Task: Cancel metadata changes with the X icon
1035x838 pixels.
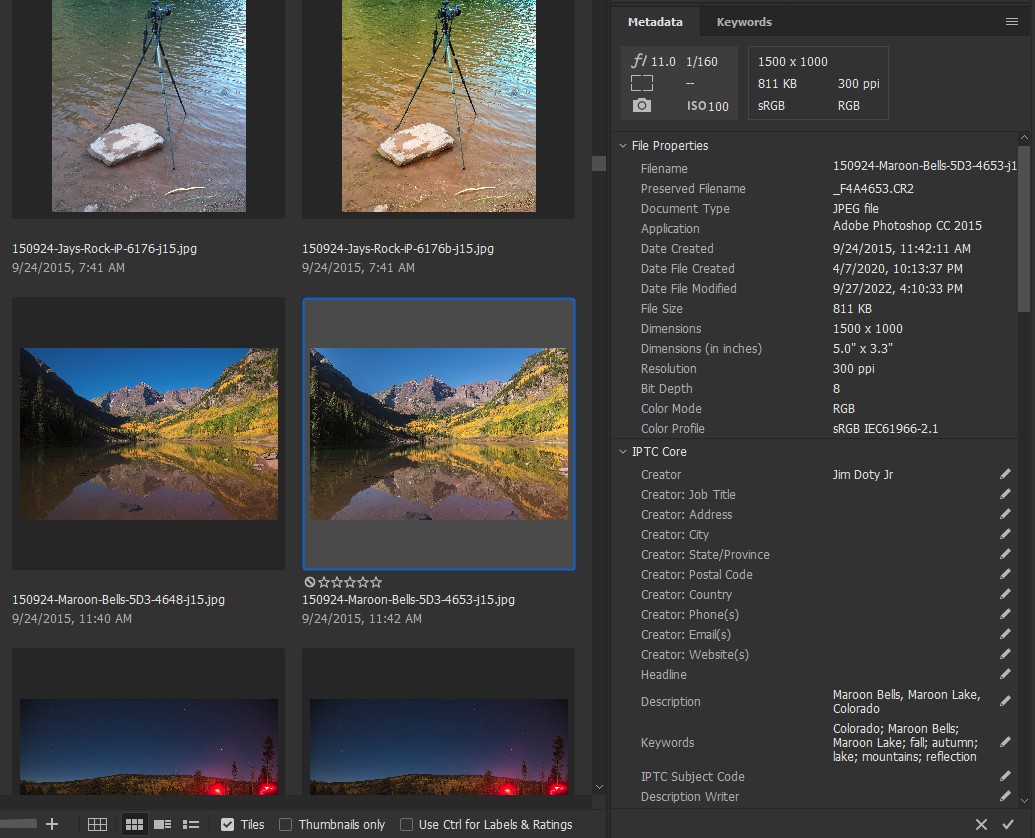Action: [x=981, y=824]
